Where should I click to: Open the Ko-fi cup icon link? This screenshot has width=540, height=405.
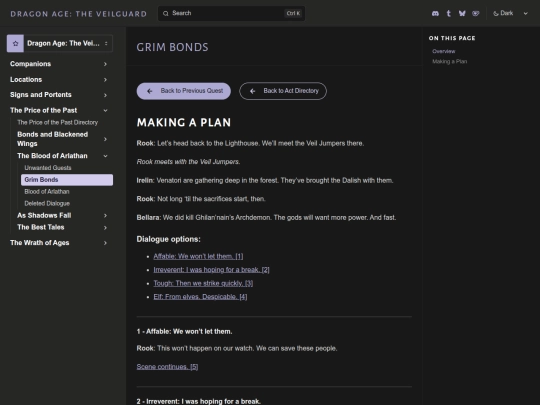point(476,13)
